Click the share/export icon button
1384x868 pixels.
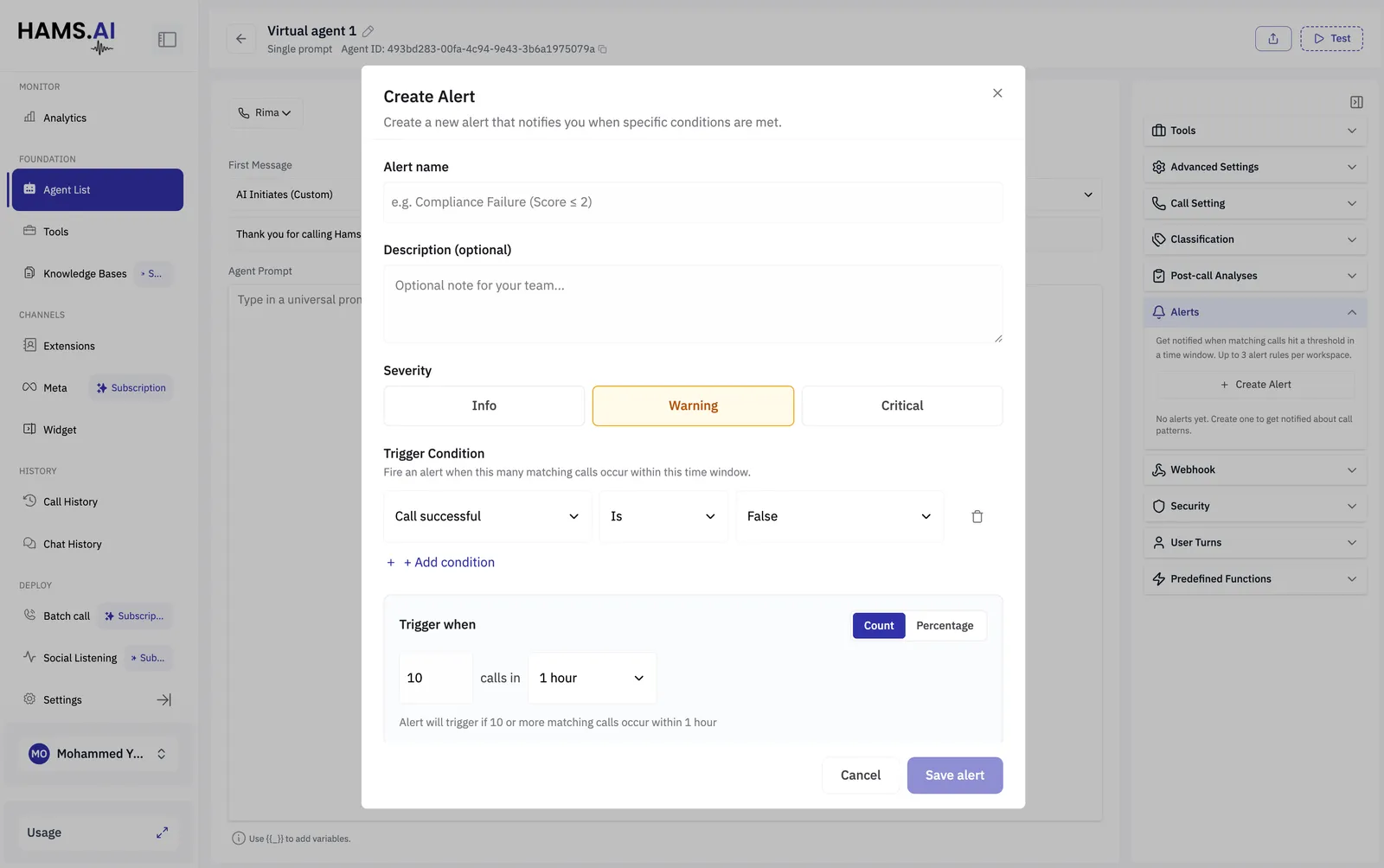[x=1273, y=39]
